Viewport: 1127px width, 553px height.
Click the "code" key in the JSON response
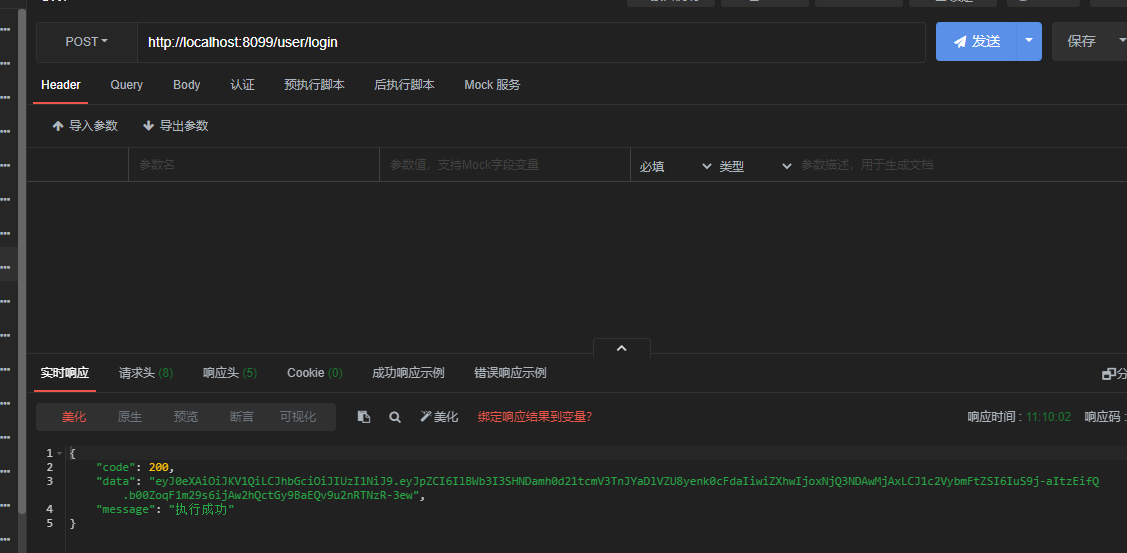pyautogui.click(x=116, y=467)
